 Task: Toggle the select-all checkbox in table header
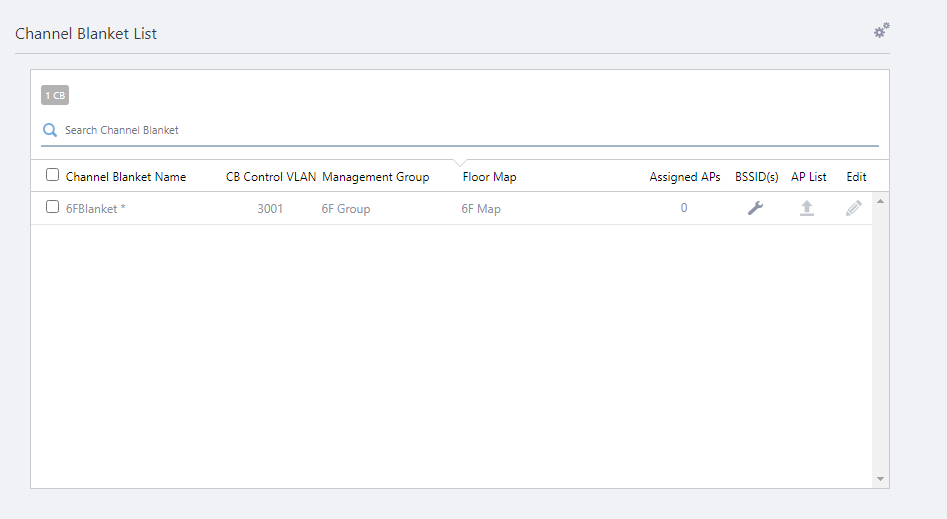point(53,175)
